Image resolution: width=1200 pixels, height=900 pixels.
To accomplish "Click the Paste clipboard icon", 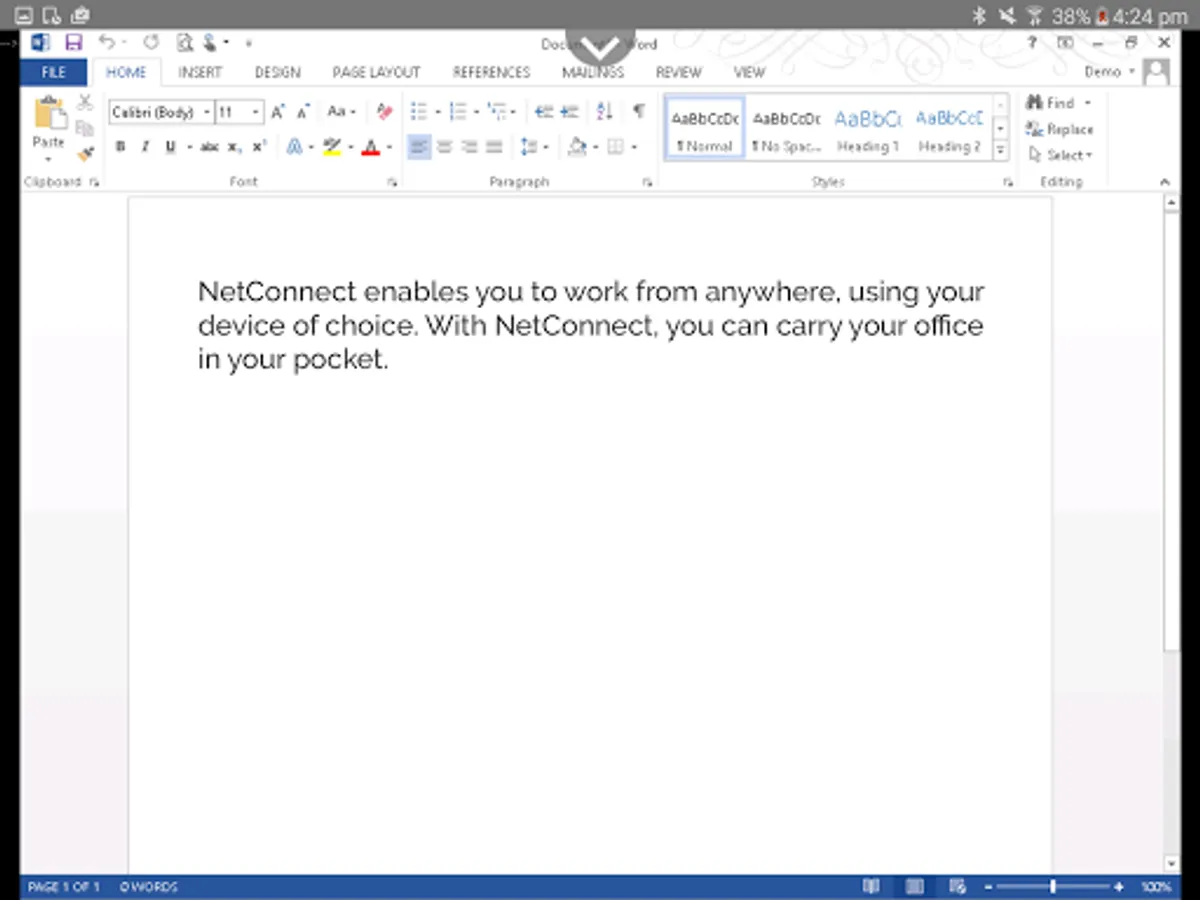I will (x=48, y=113).
